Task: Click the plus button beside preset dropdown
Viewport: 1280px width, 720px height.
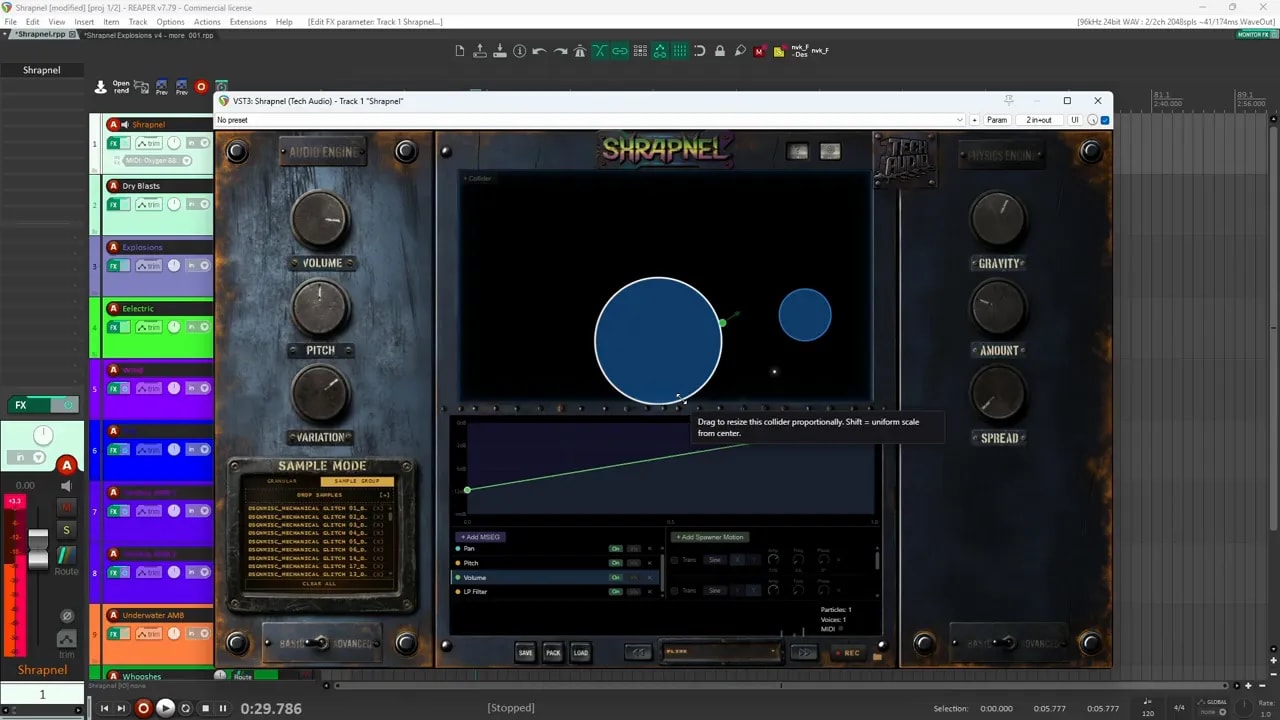Action: pos(975,120)
